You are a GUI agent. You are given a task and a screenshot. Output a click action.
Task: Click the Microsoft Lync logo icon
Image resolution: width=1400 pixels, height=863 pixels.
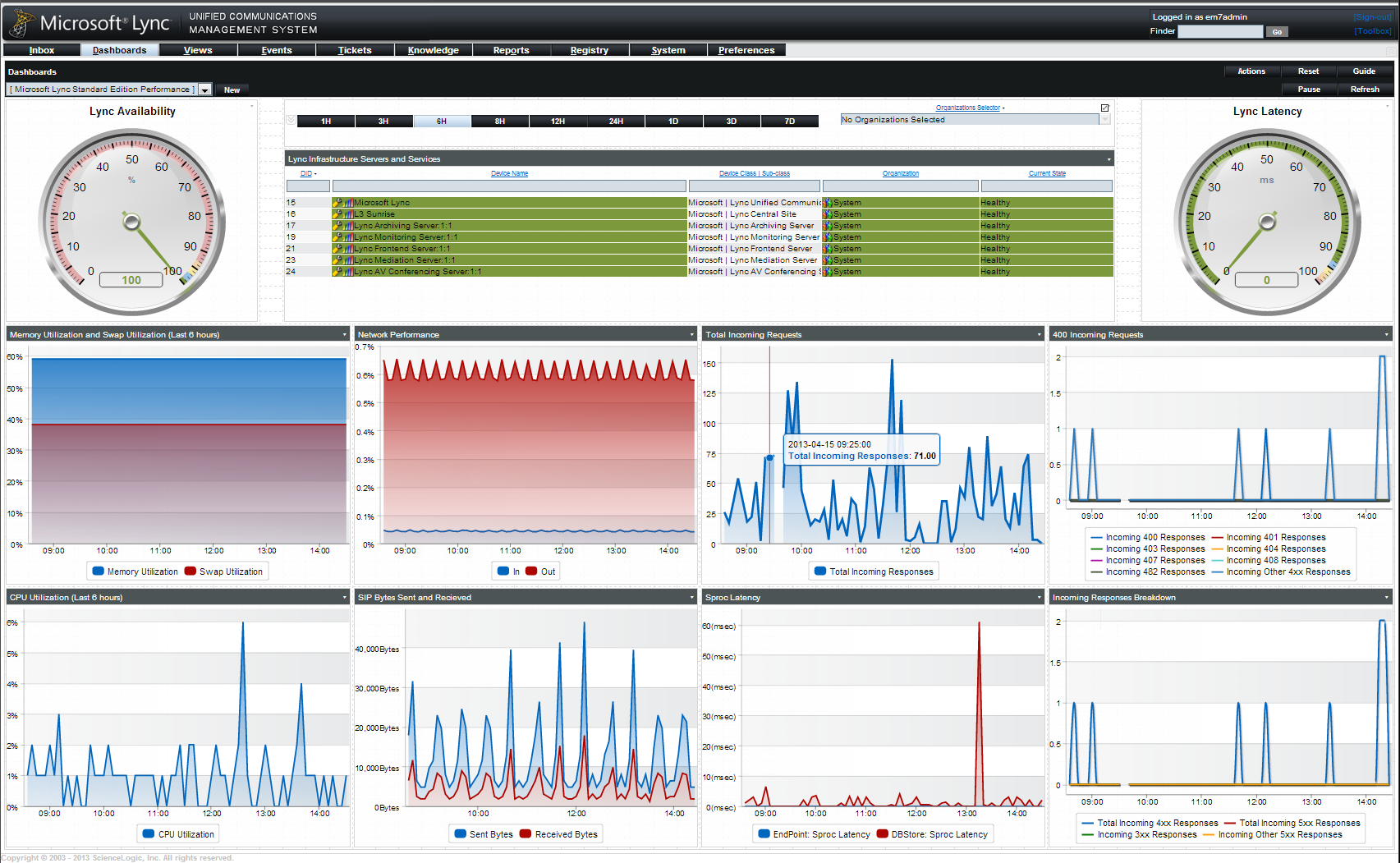tap(21, 23)
